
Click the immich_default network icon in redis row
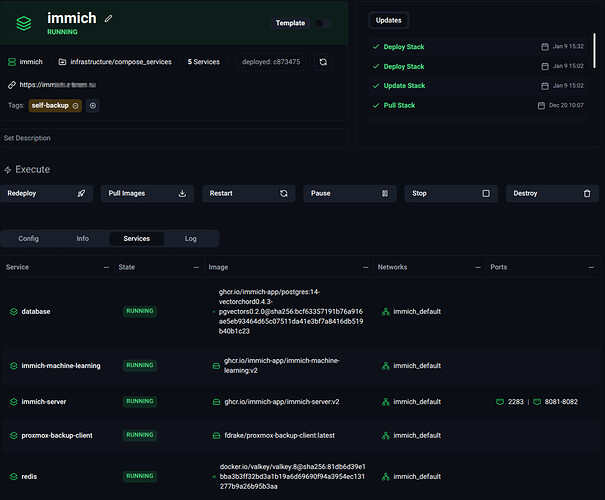pyautogui.click(x=386, y=477)
